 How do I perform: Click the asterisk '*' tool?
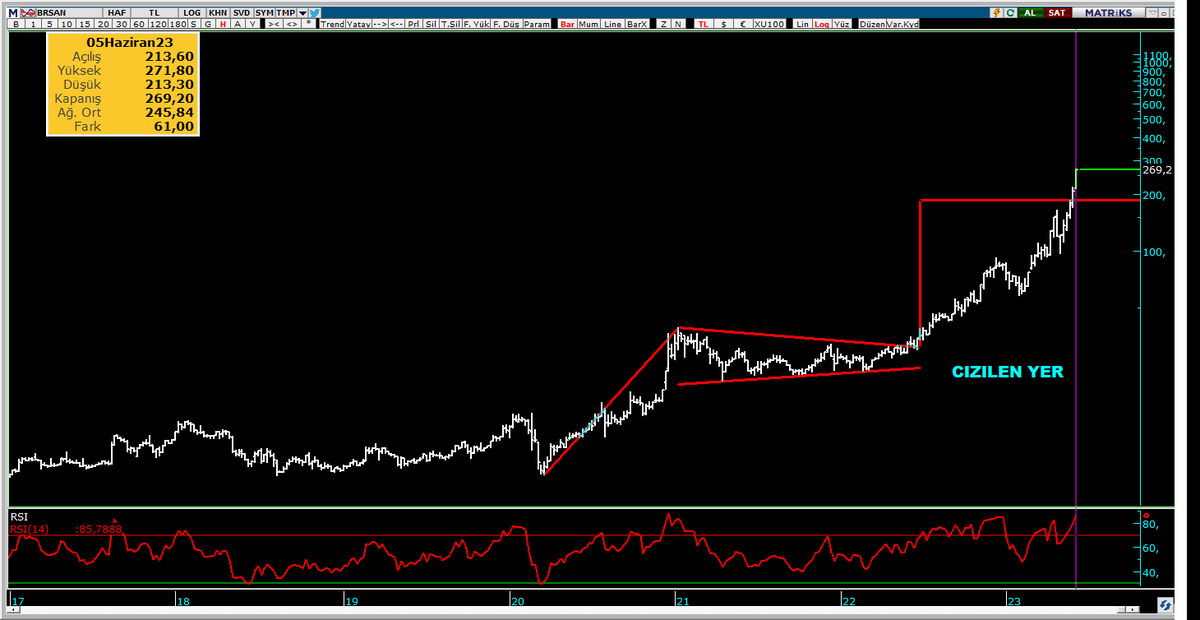(x=308, y=24)
